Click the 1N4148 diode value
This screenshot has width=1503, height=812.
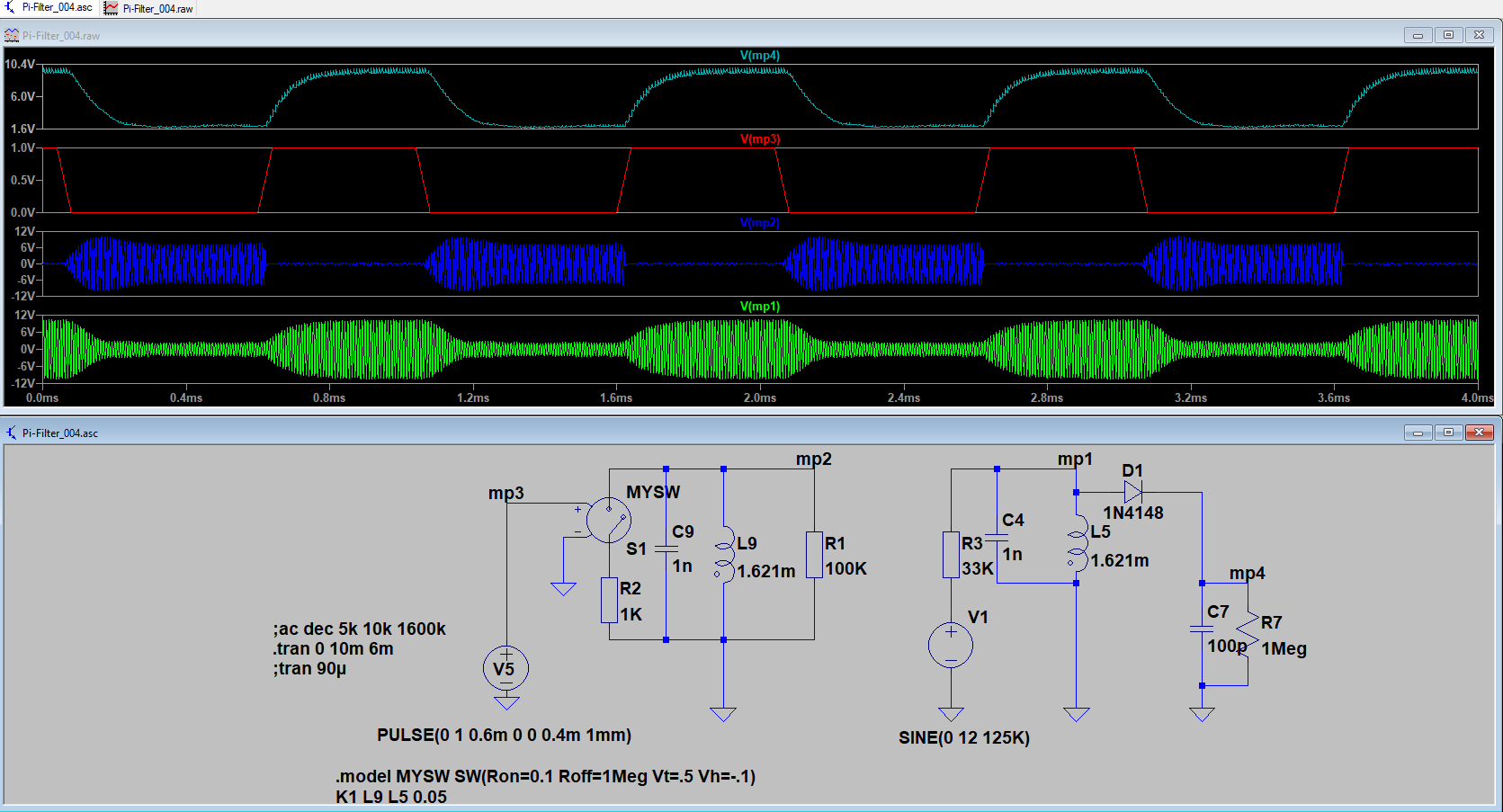tap(1133, 513)
